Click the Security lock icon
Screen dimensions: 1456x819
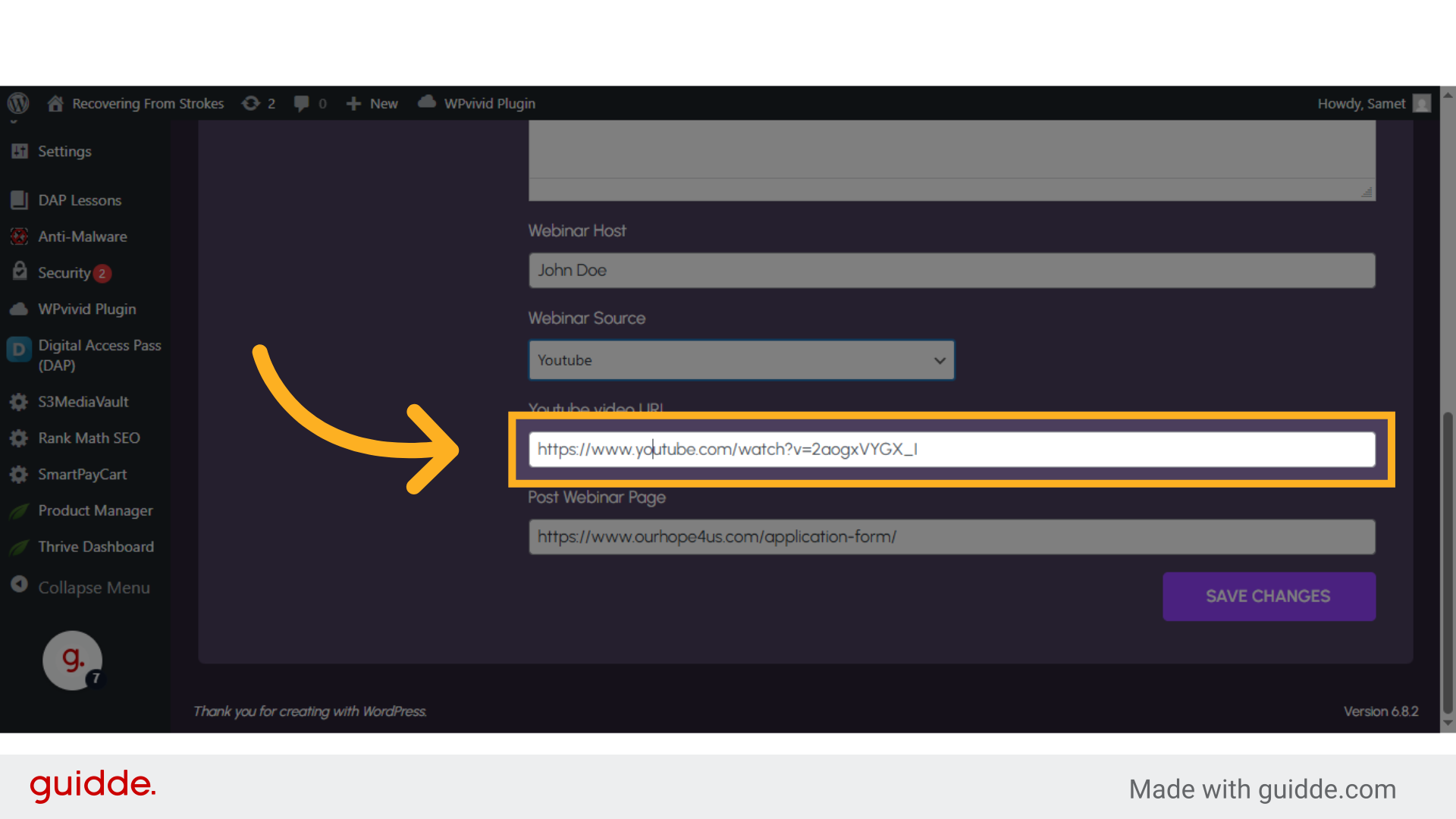20,271
